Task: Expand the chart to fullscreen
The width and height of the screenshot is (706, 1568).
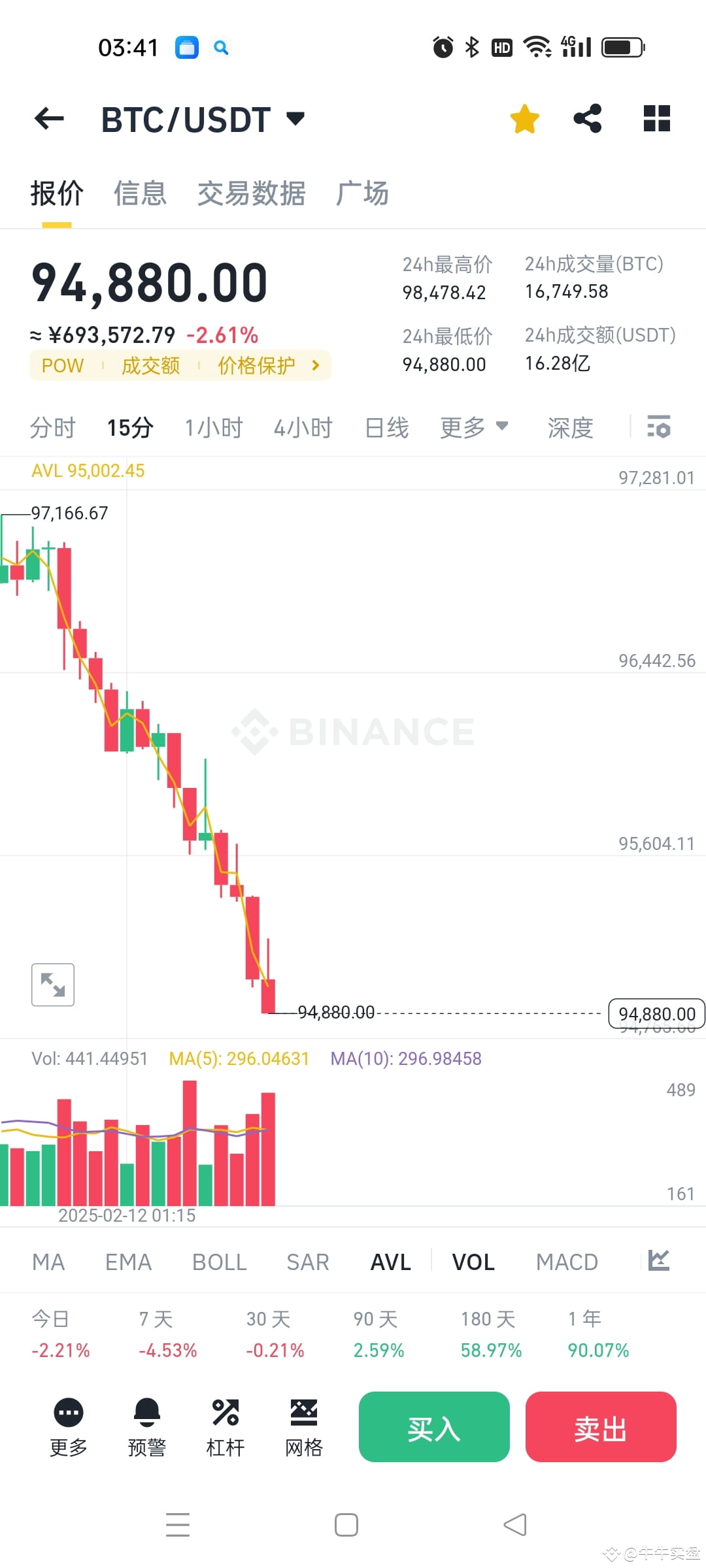Action: (x=52, y=985)
